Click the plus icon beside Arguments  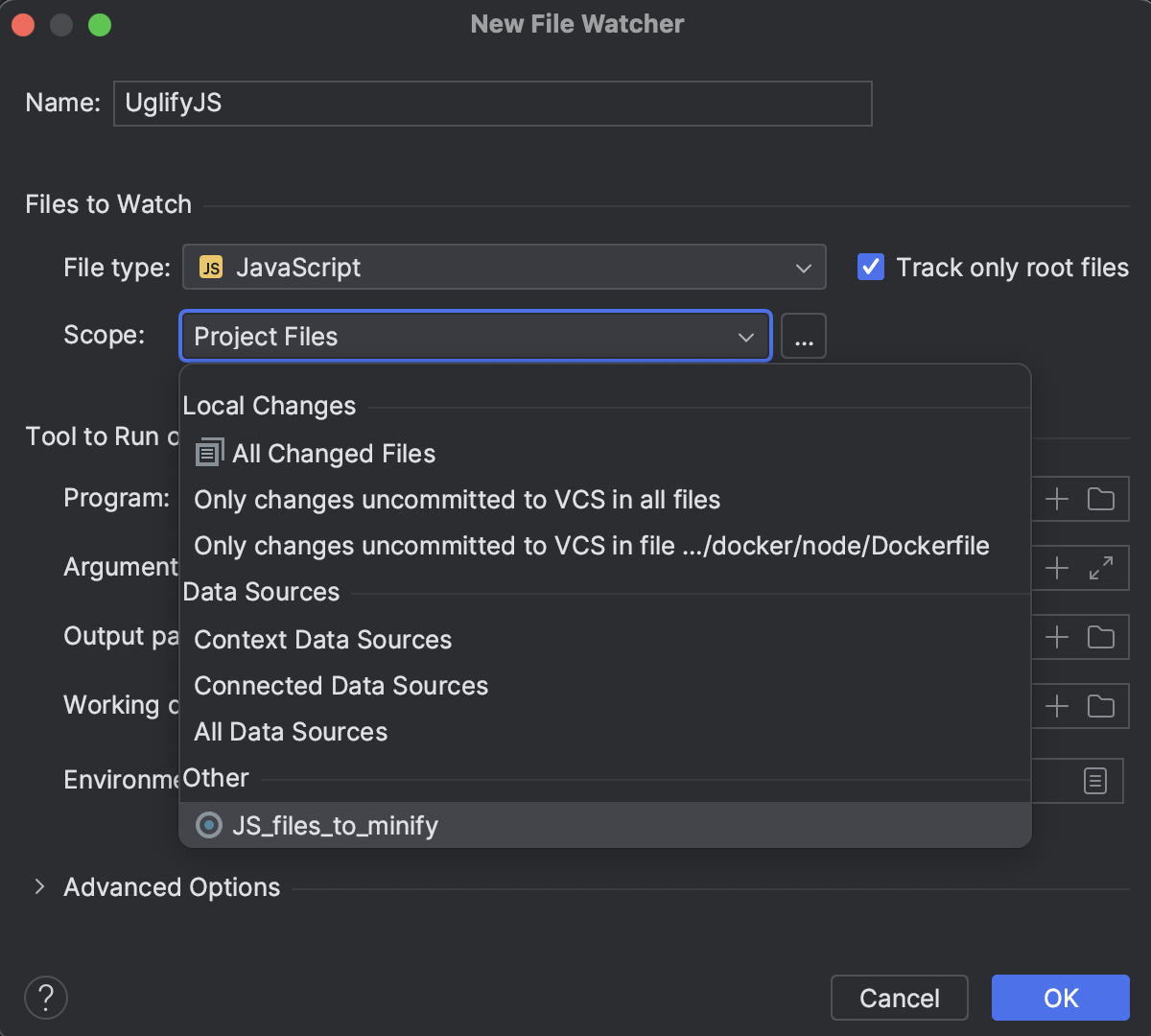pos(1055,568)
